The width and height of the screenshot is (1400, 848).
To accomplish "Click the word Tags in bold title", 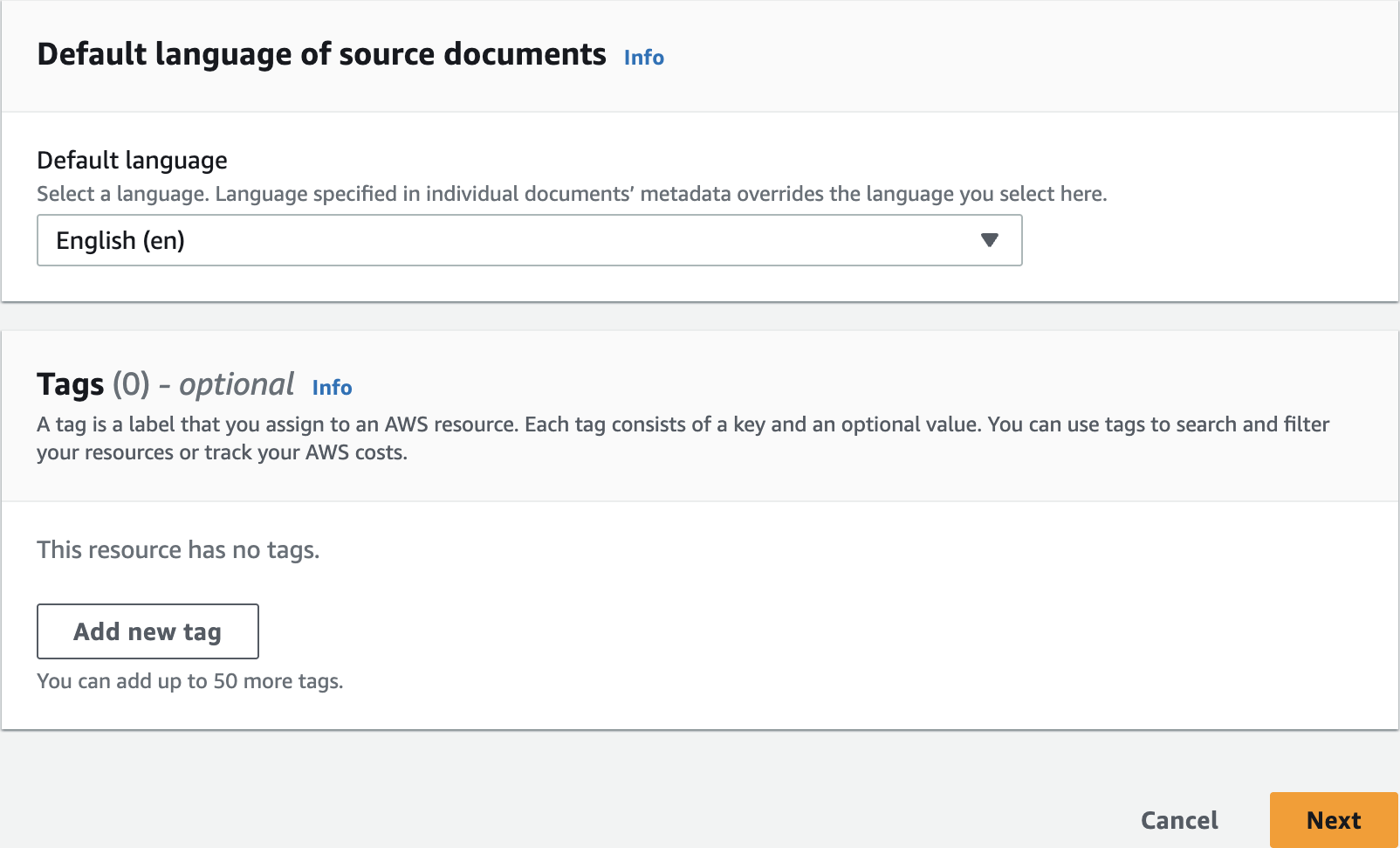I will click(71, 384).
